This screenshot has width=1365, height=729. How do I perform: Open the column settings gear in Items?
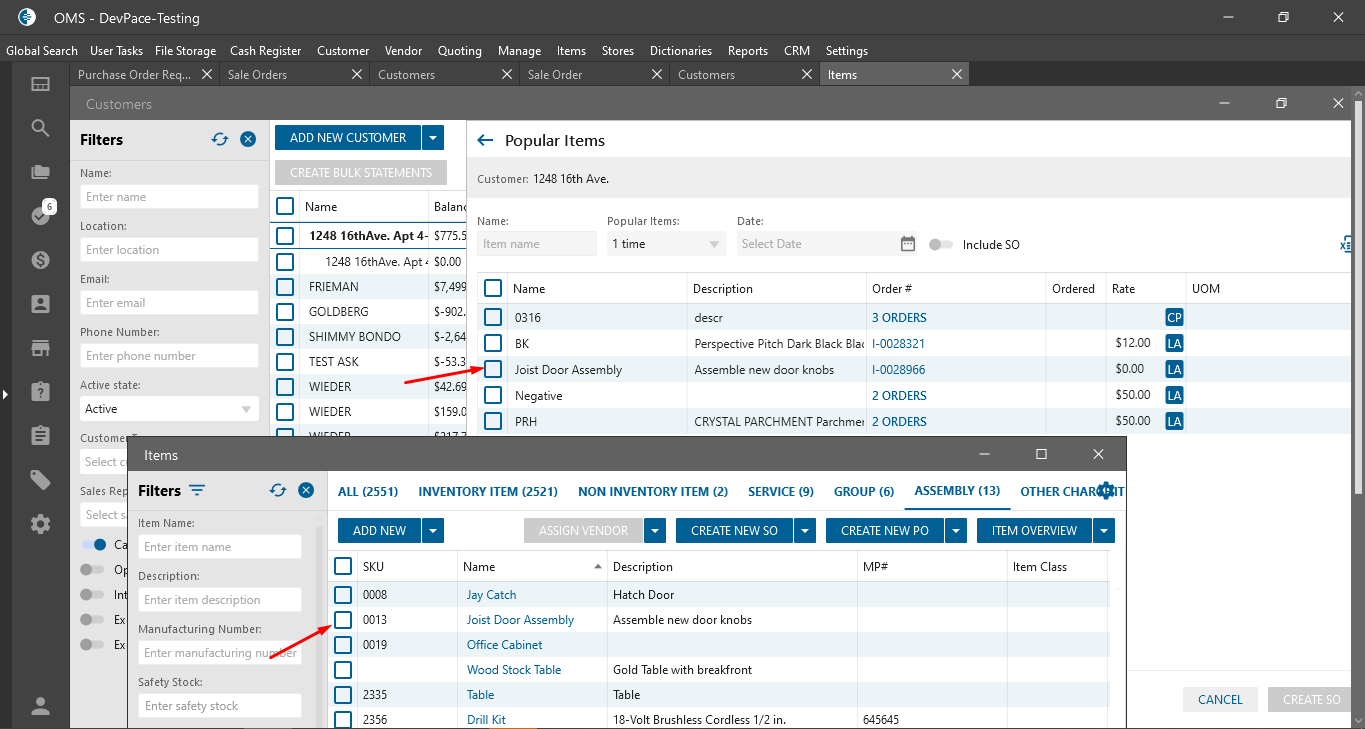click(x=1105, y=491)
